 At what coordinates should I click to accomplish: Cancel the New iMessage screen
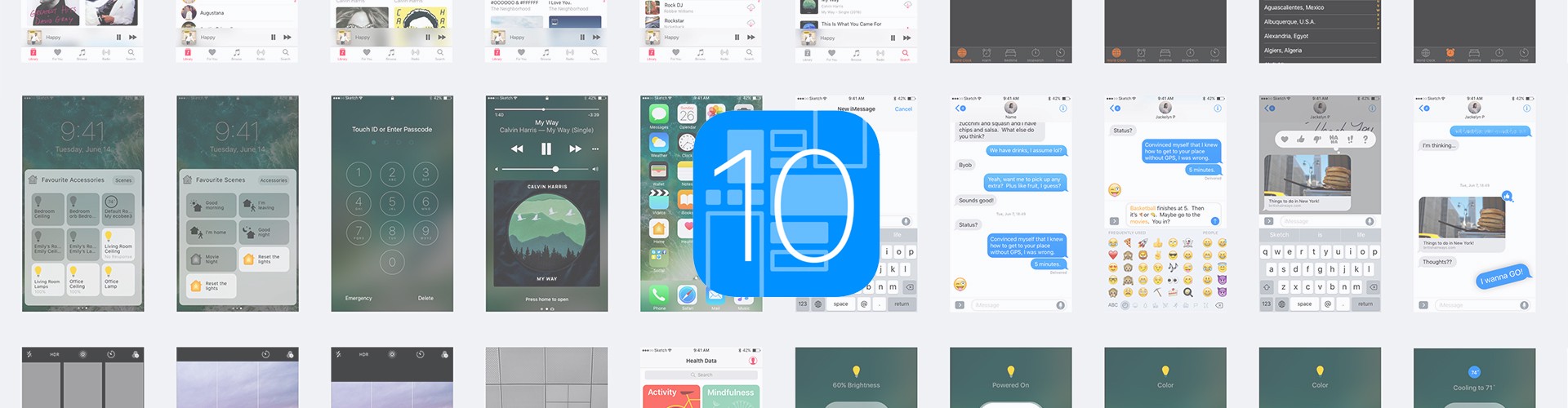coord(903,109)
